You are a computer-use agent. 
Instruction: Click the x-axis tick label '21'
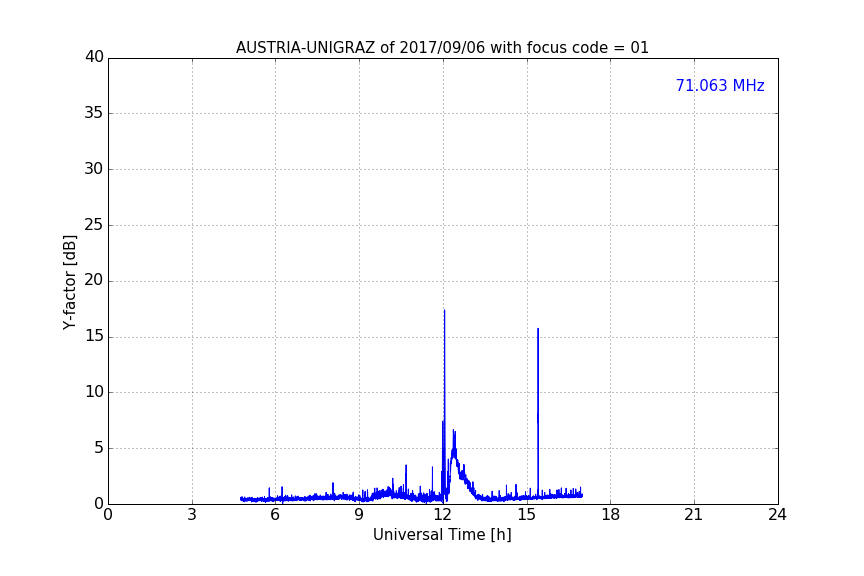pos(694,515)
